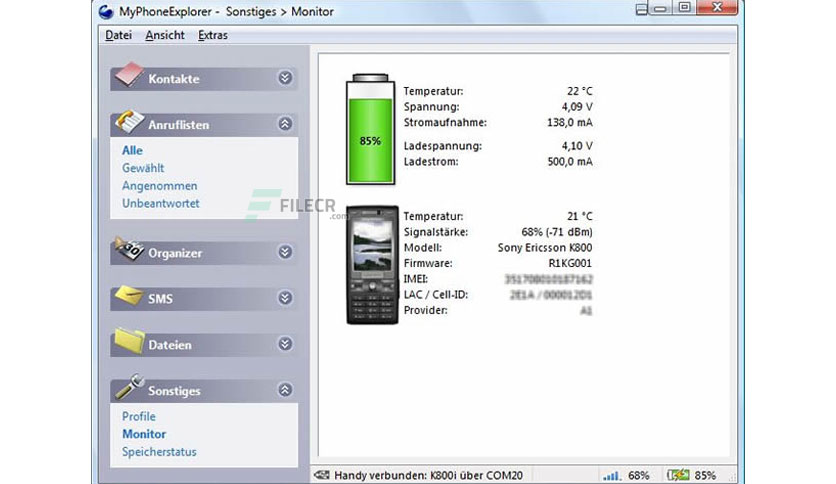Click the Signalstärke value 68% (-71 dBm)
This screenshot has width=836, height=484.
point(557,232)
